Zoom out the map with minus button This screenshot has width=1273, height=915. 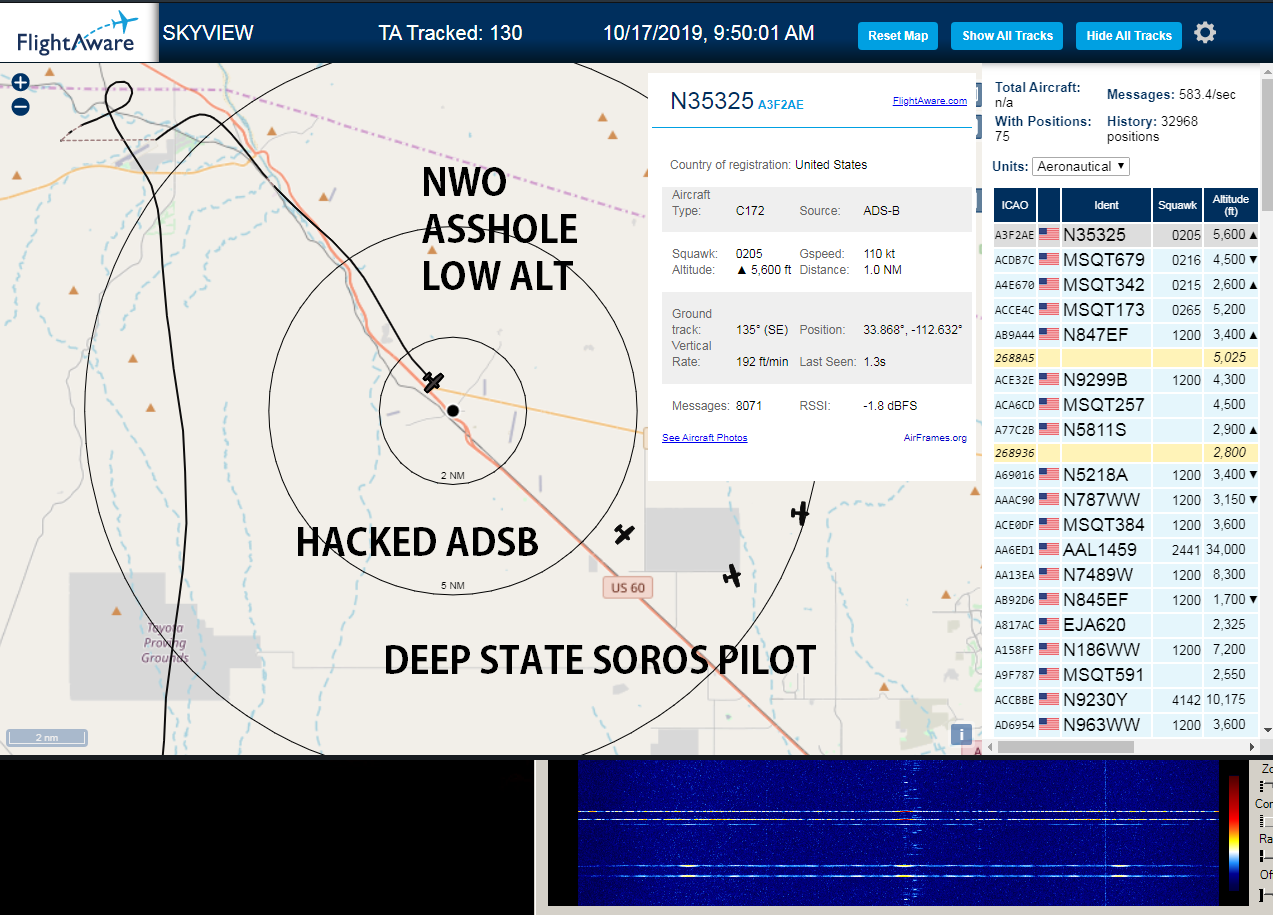pos(20,107)
